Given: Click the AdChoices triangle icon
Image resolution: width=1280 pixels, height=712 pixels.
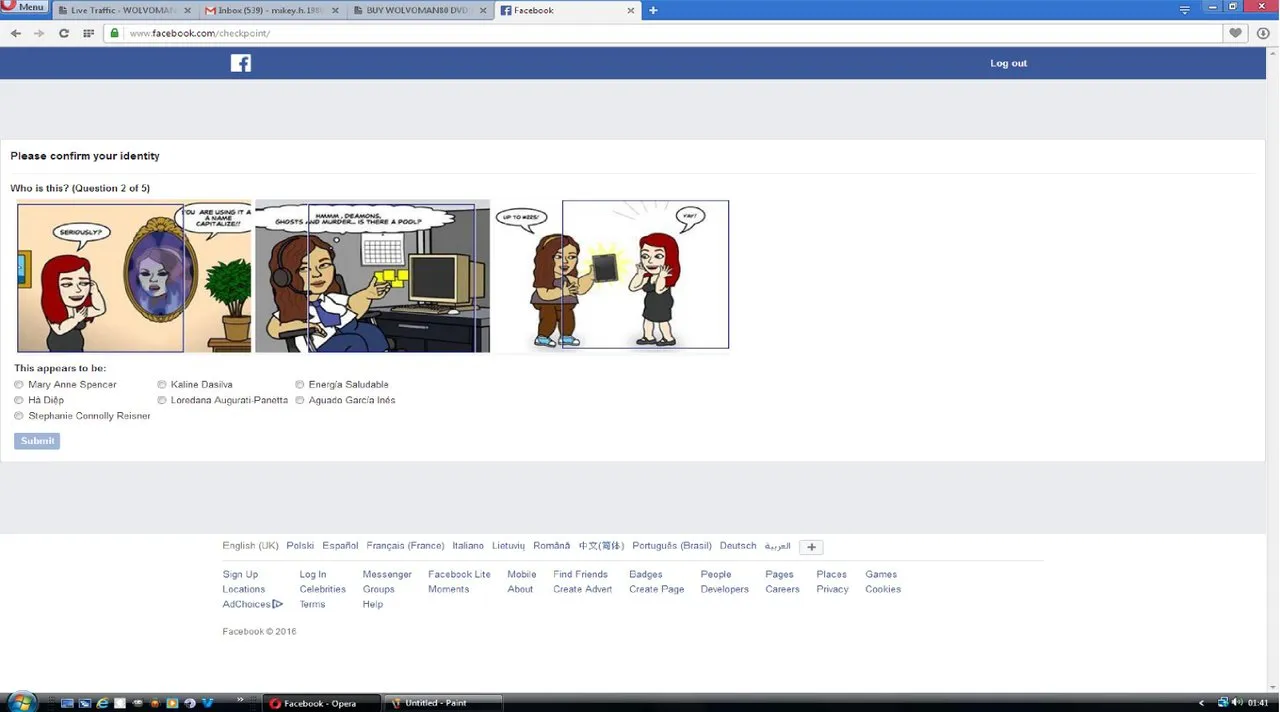Looking at the screenshot, I should coord(278,604).
